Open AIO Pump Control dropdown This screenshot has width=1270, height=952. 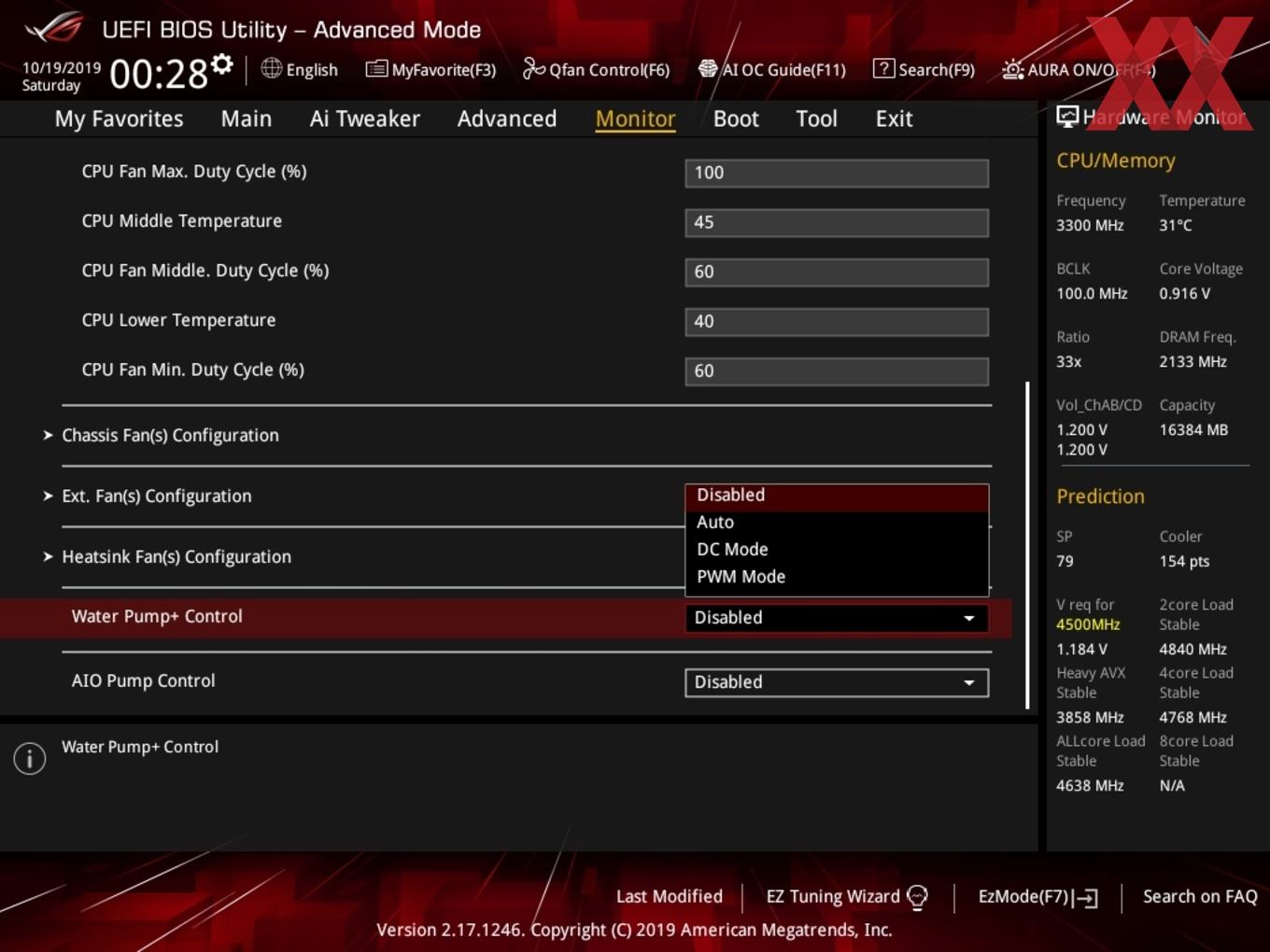pyautogui.click(x=837, y=682)
